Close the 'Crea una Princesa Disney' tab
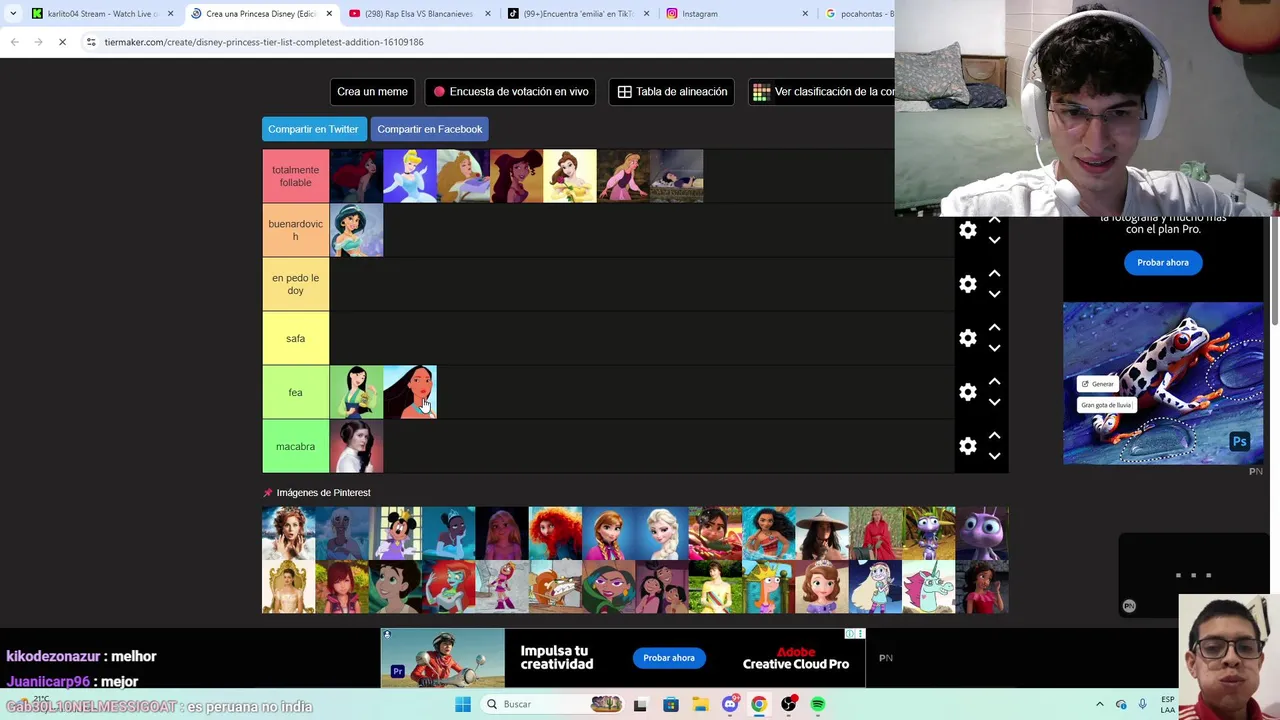This screenshot has width=1280, height=720. point(329,14)
